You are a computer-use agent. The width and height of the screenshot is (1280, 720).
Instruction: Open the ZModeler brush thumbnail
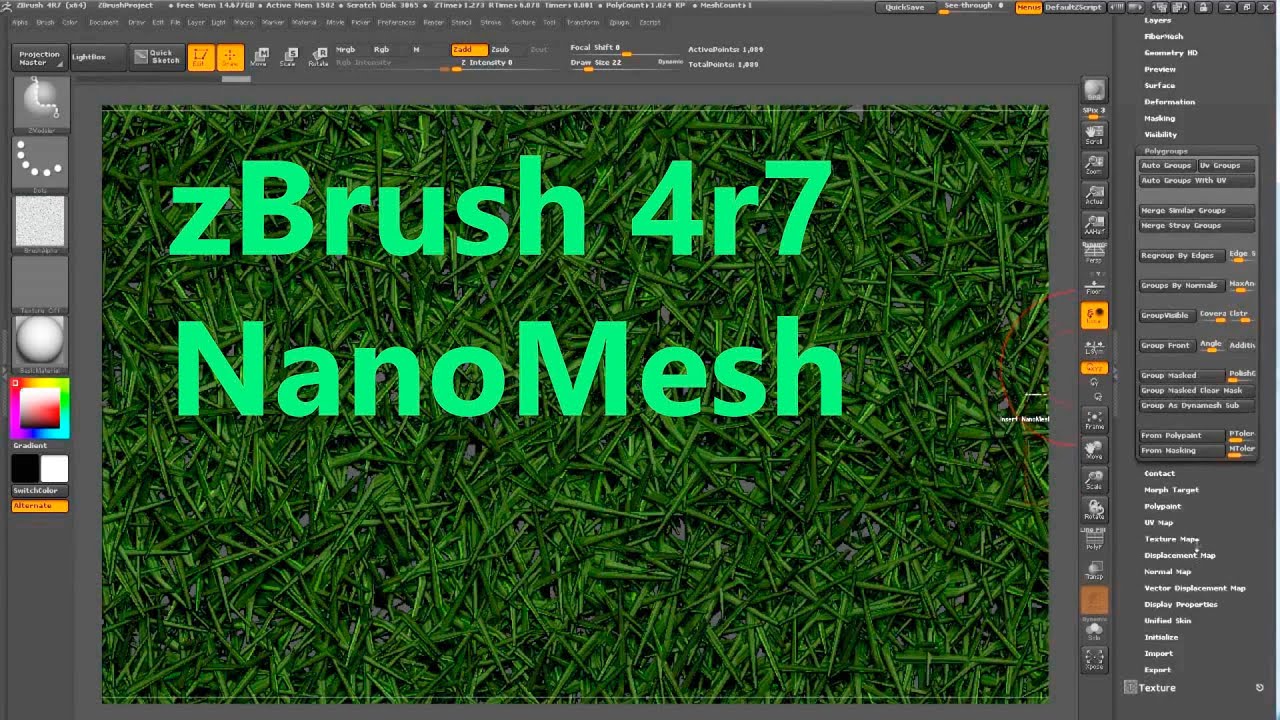pos(40,104)
